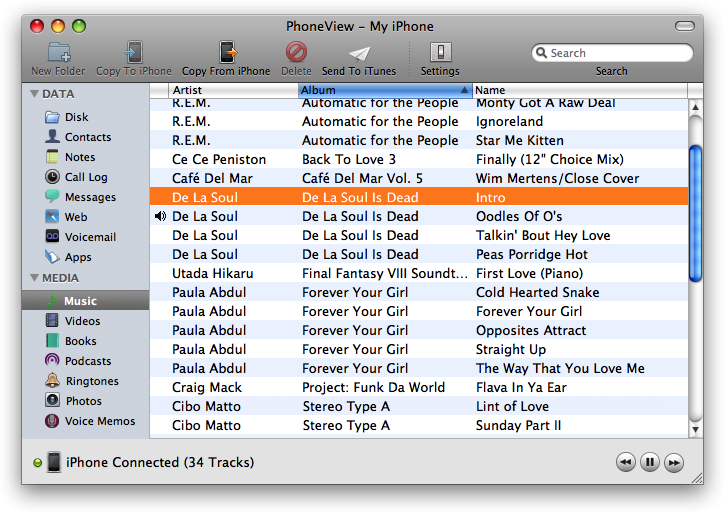725x513 pixels.
Task: Select the Talkin' Bout Hey Love track
Action: (419, 235)
